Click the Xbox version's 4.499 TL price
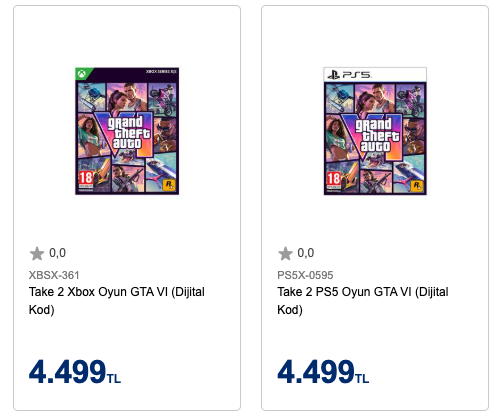This screenshot has height=419, width=501. [75, 371]
